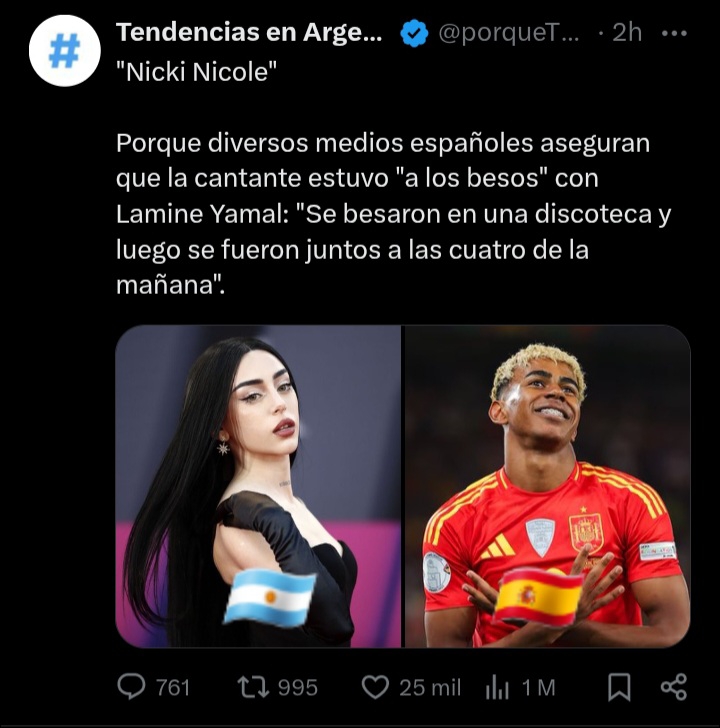720x728 pixels.
Task: Click the 25 mil likes count
Action: pyautogui.click(x=430, y=688)
